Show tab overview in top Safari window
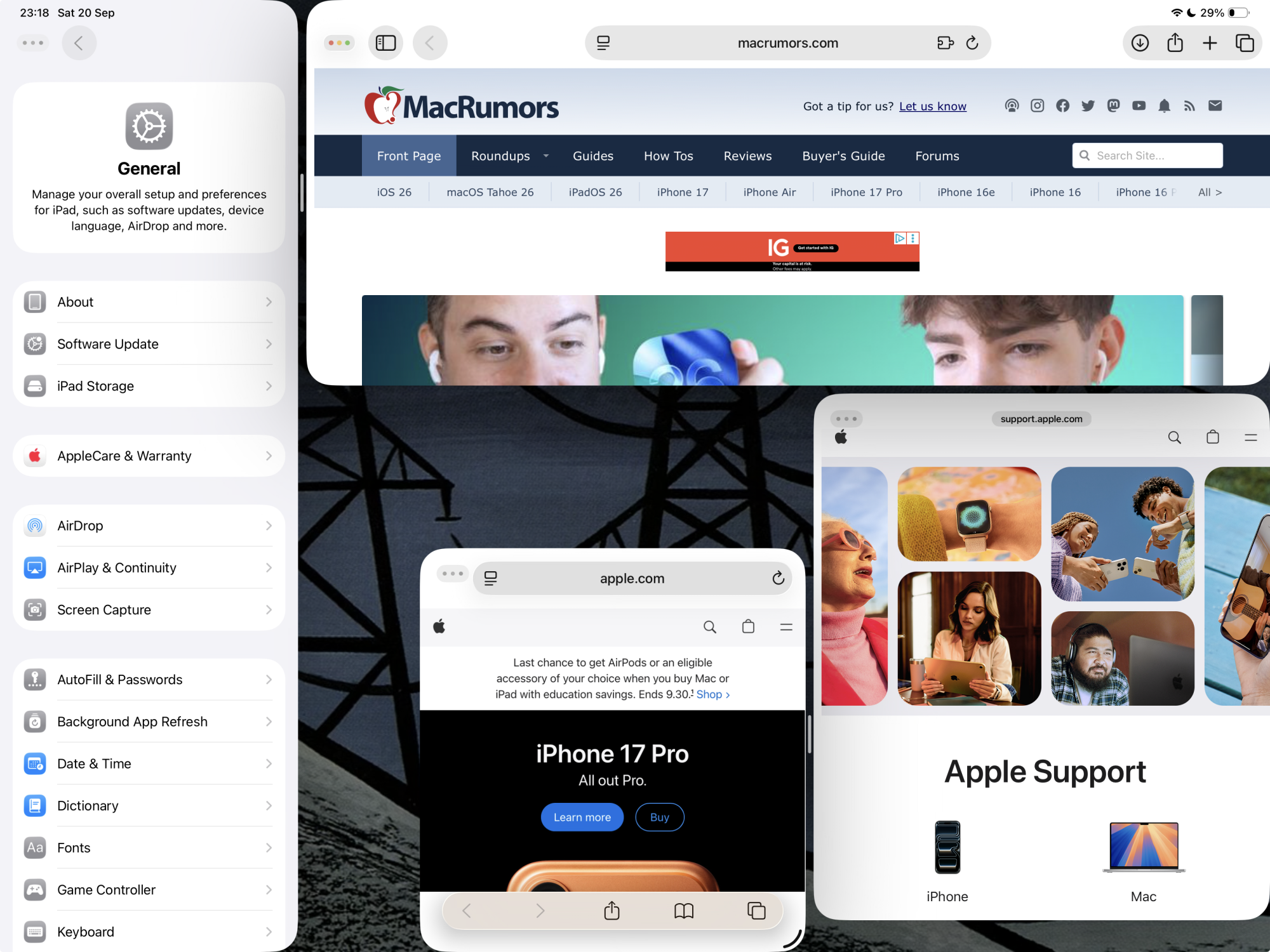 point(1245,43)
